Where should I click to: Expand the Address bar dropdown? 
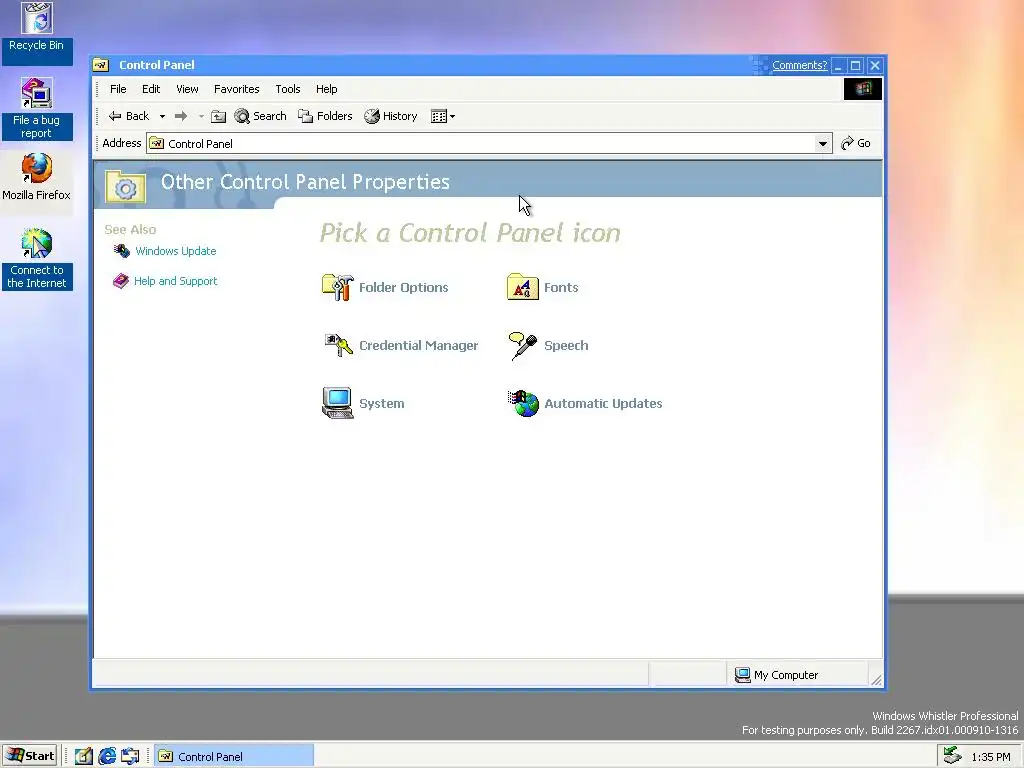coord(823,144)
